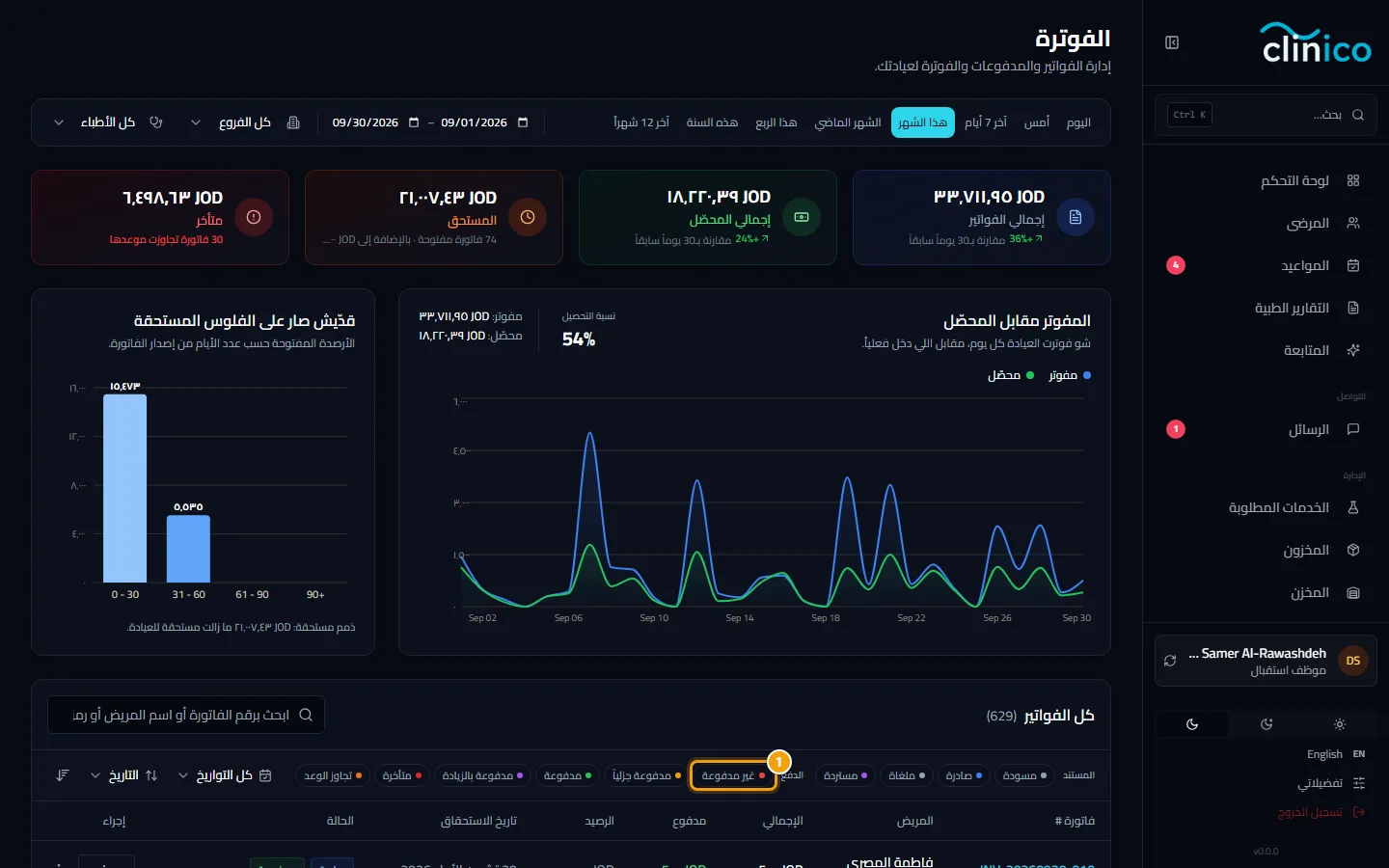Click the preferences sliders icon beside تفضيلاتي

1359,783
